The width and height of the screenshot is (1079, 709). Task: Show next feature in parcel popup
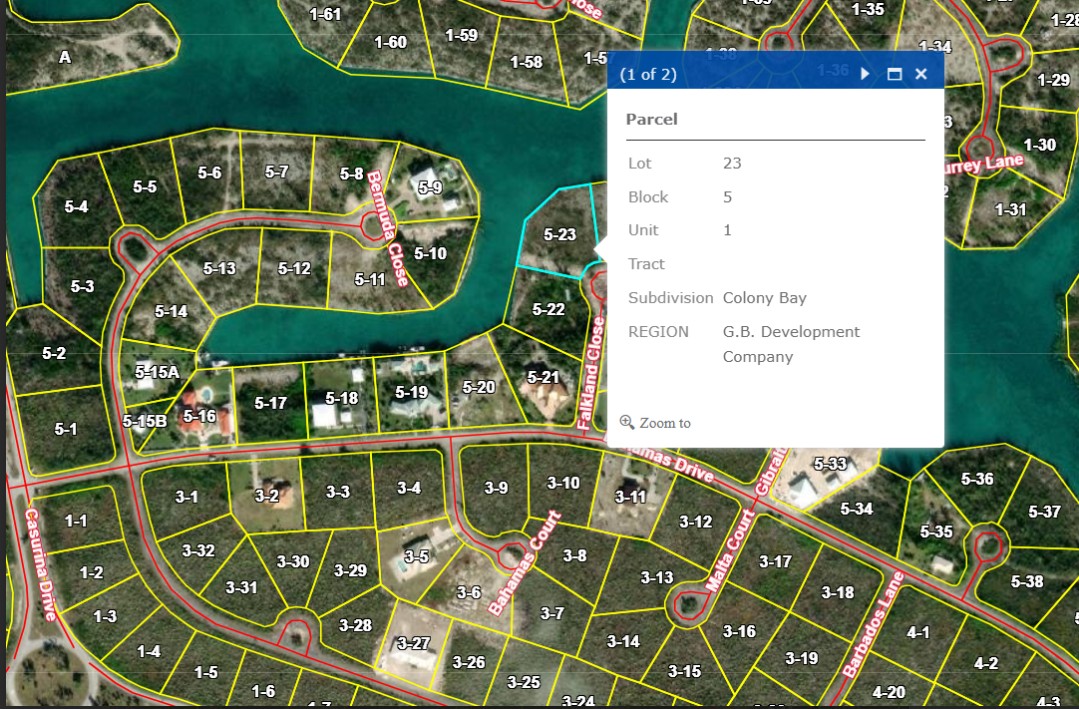pyautogui.click(x=865, y=74)
